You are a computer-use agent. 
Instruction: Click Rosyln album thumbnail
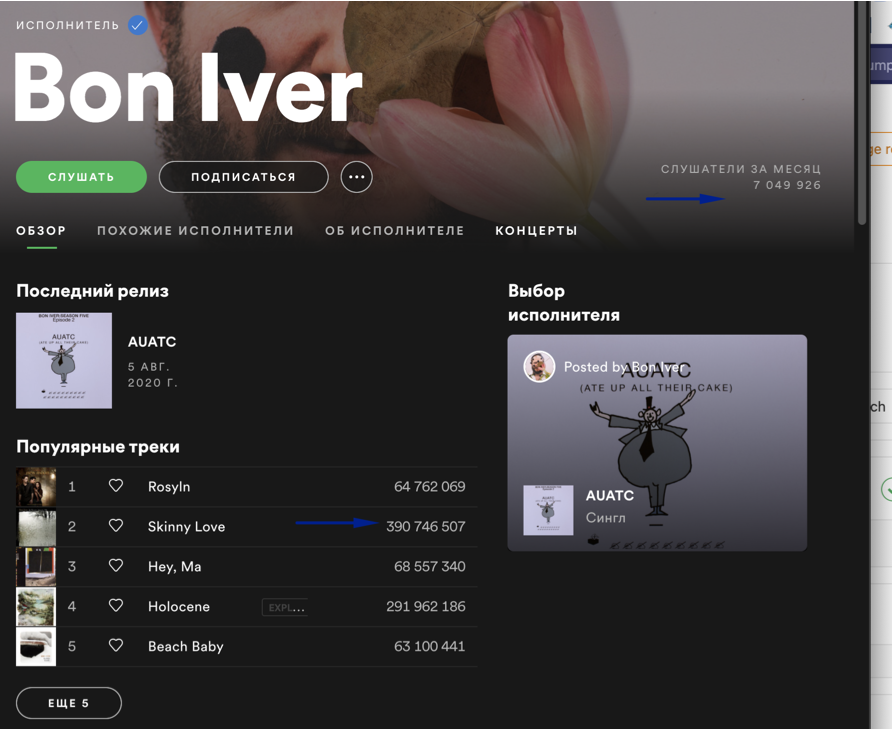pos(36,487)
